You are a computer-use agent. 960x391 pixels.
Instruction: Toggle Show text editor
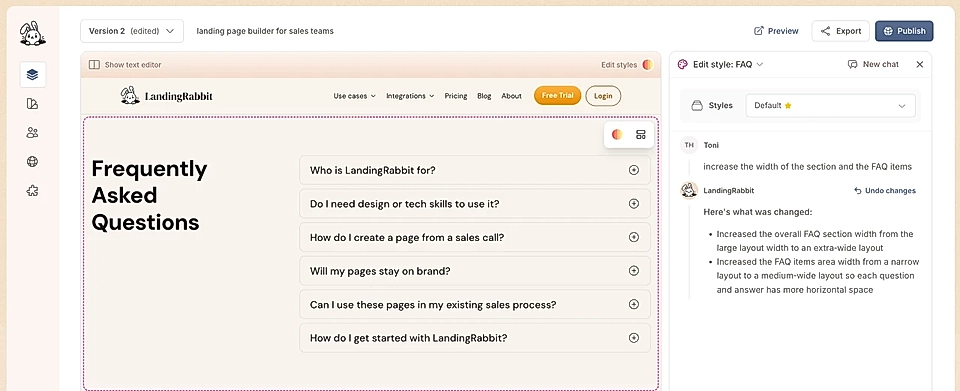click(125, 65)
